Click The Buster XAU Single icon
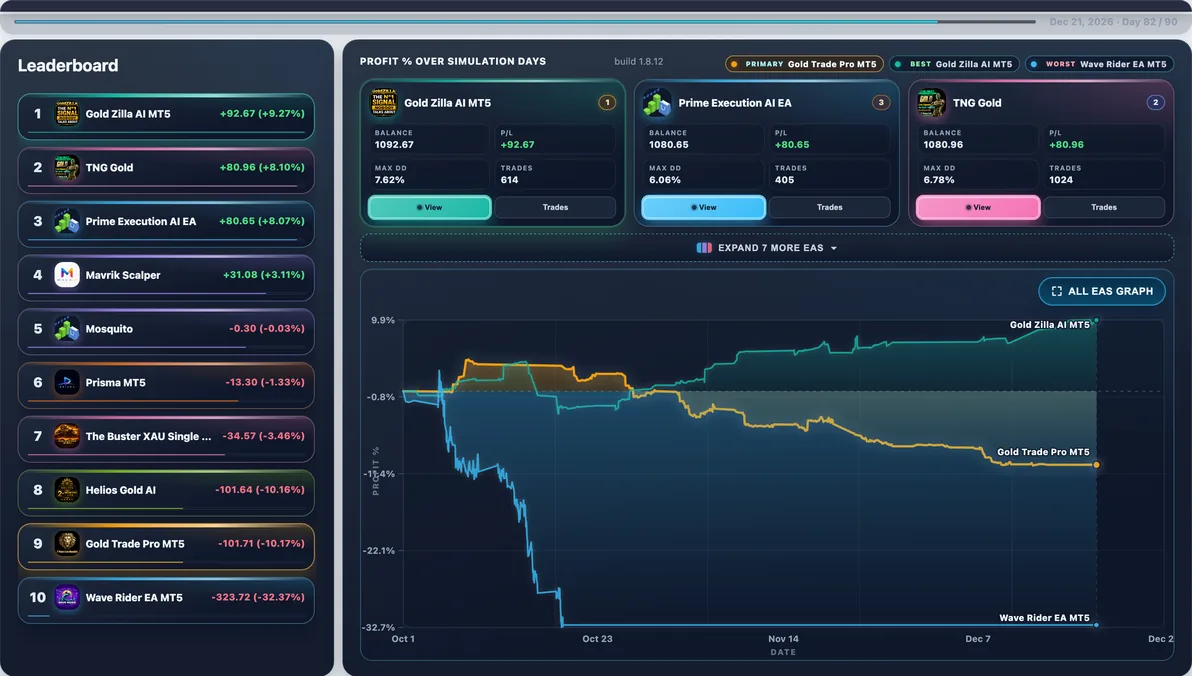This screenshot has height=676, width=1192. [x=66, y=436]
